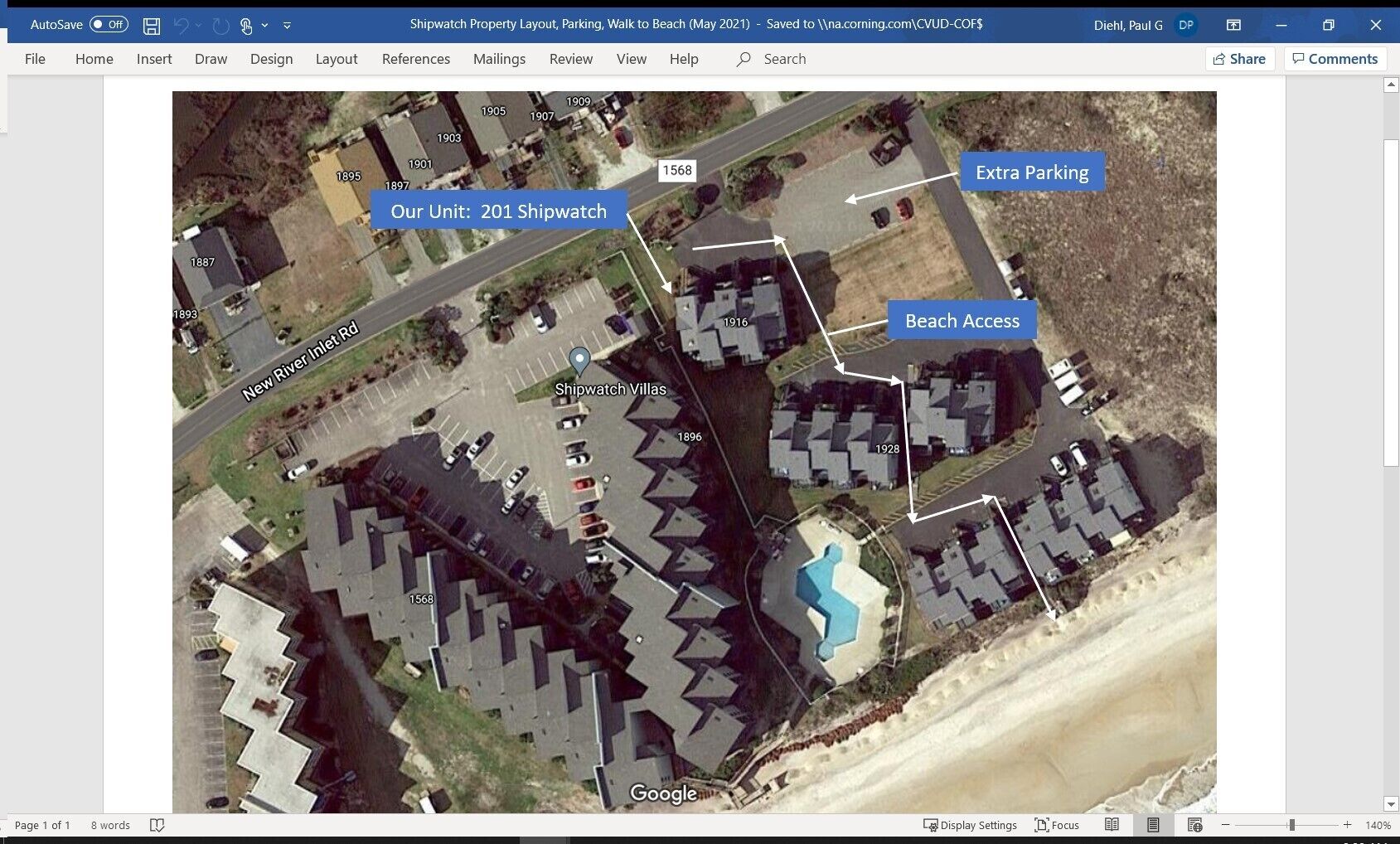Switch to the Layout tab
This screenshot has width=1400, height=844.
click(x=337, y=59)
